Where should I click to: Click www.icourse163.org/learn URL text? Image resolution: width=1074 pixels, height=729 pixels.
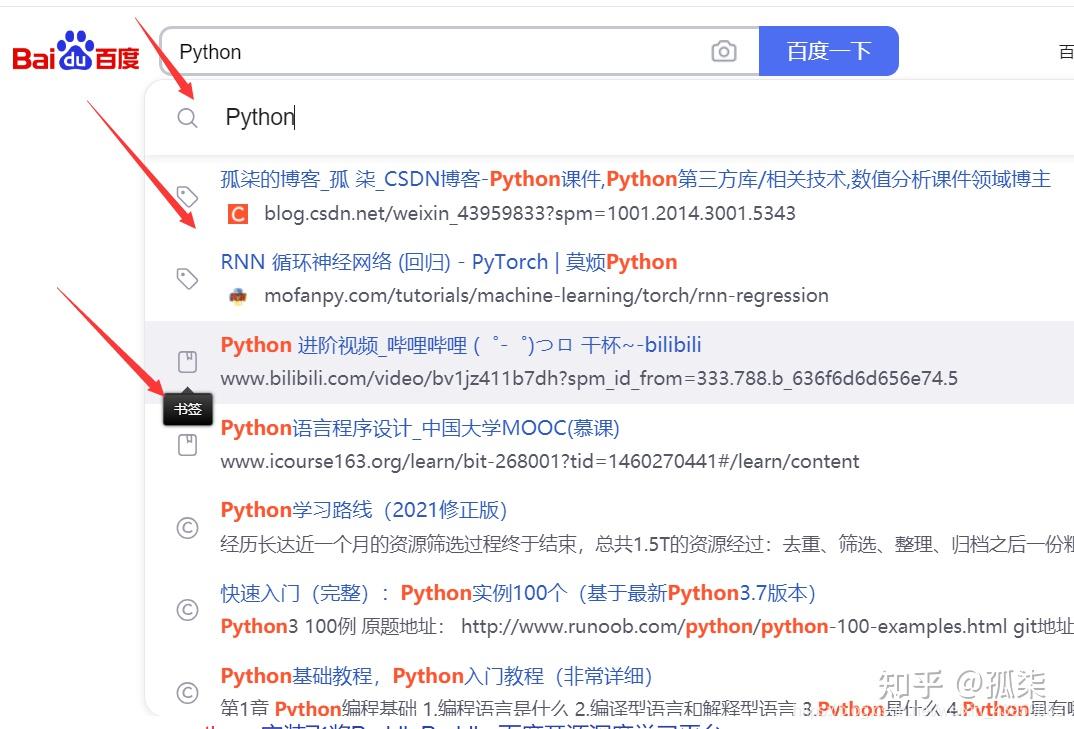point(540,462)
